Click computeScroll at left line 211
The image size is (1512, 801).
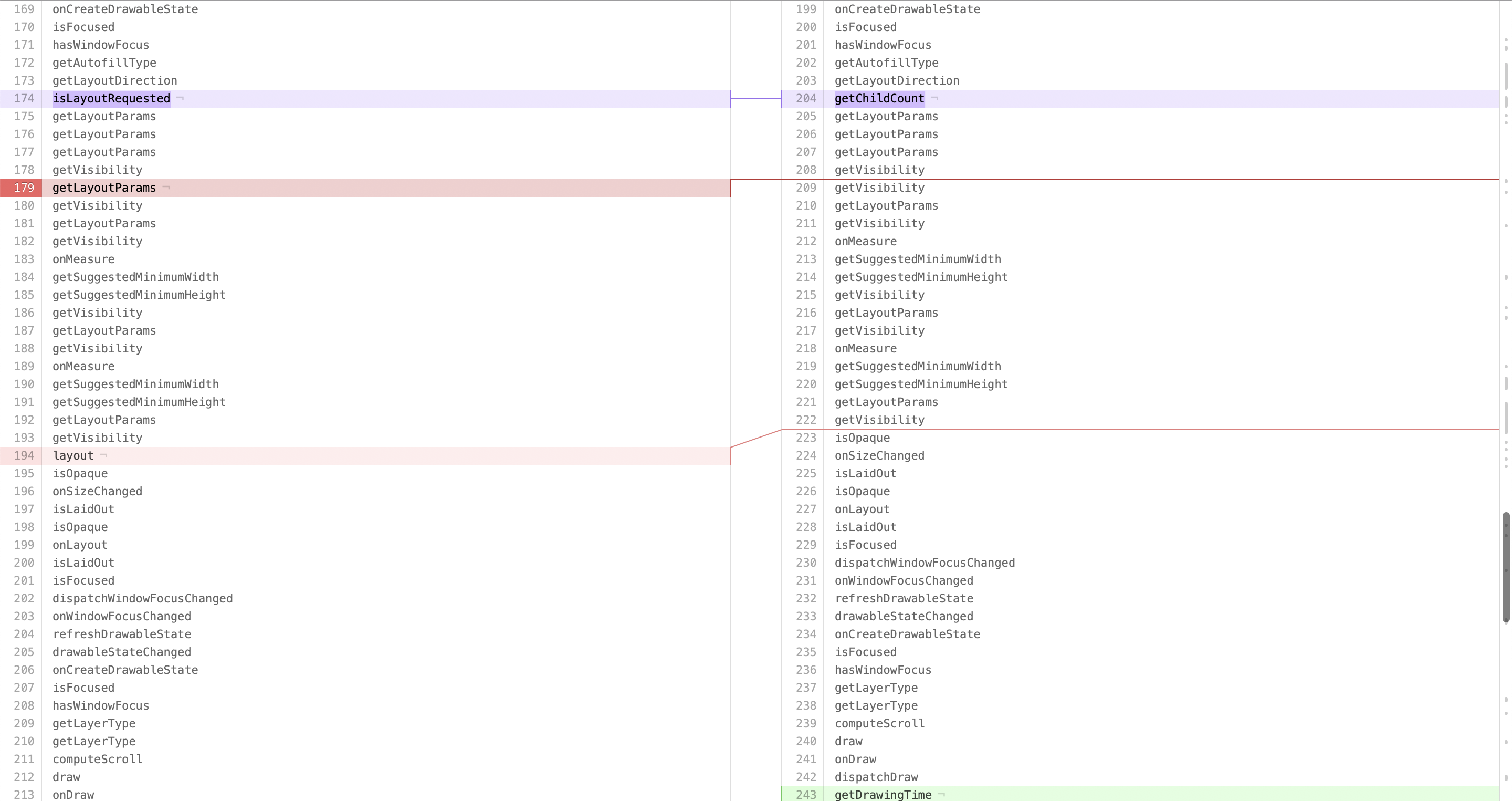97,760
